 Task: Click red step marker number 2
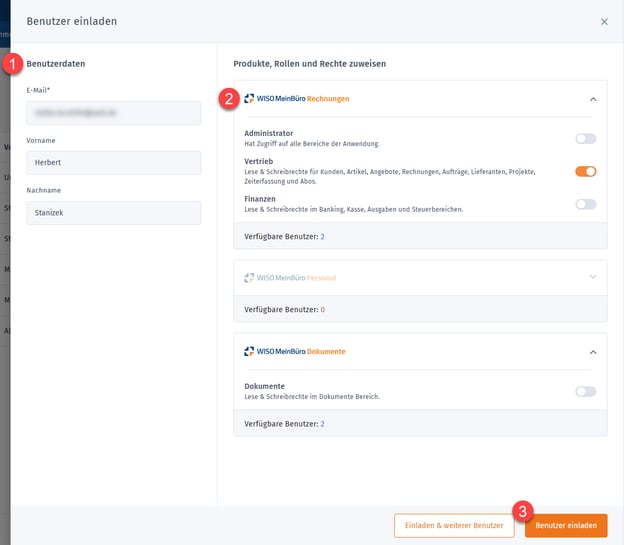(x=229, y=98)
